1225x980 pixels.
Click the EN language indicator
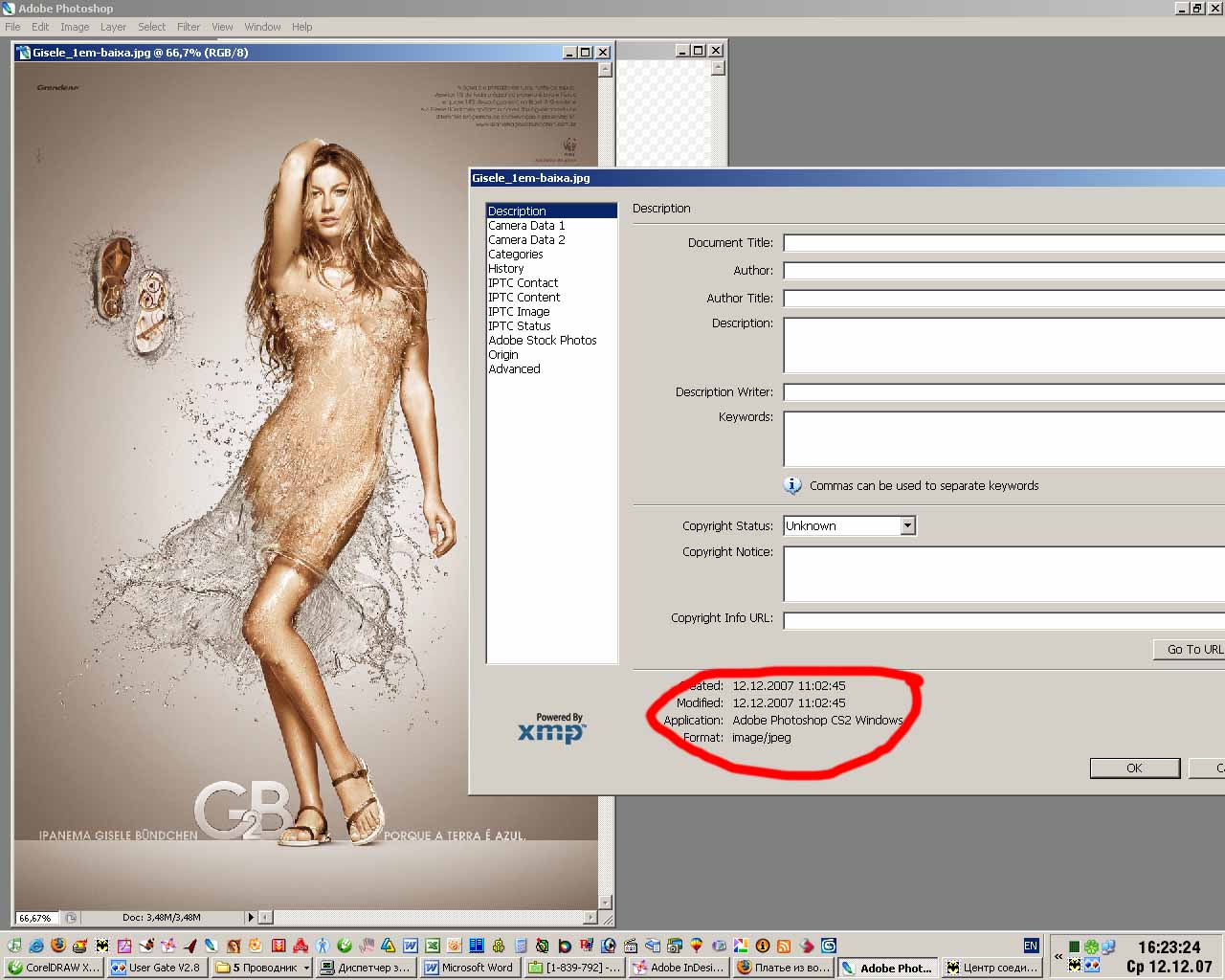click(x=1031, y=946)
